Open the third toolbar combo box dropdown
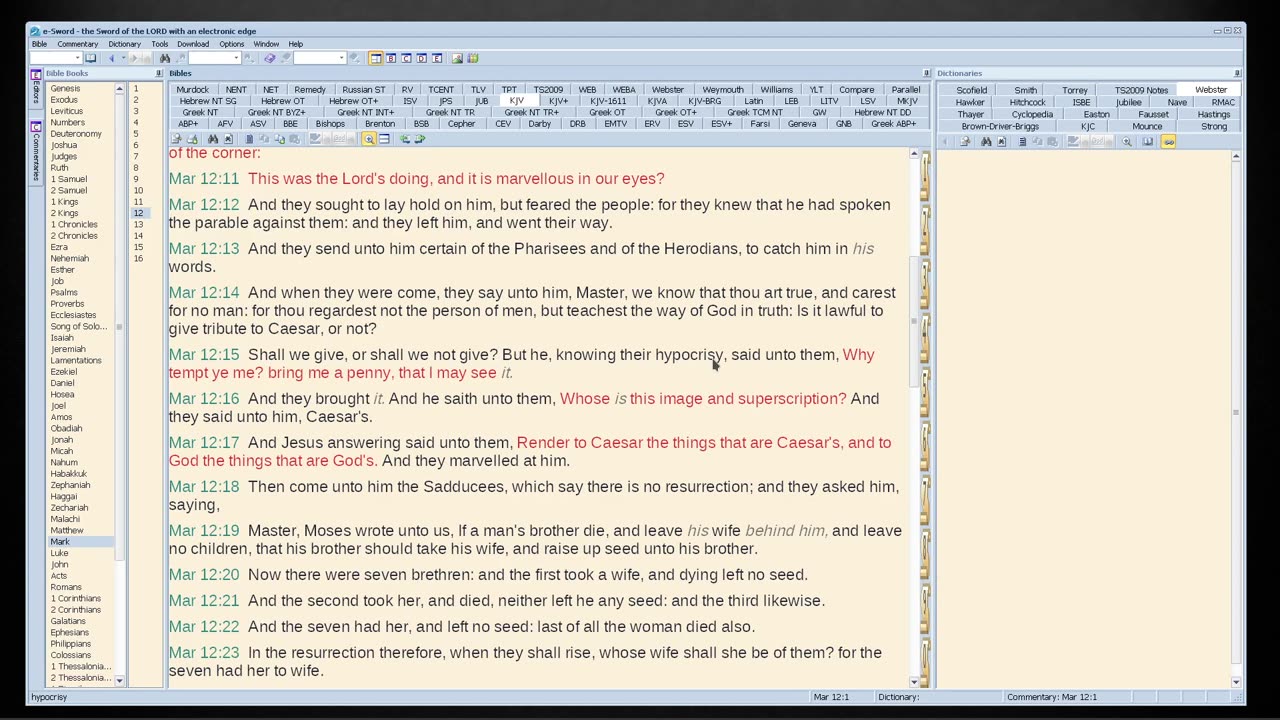This screenshot has width=1280, height=720. click(341, 58)
